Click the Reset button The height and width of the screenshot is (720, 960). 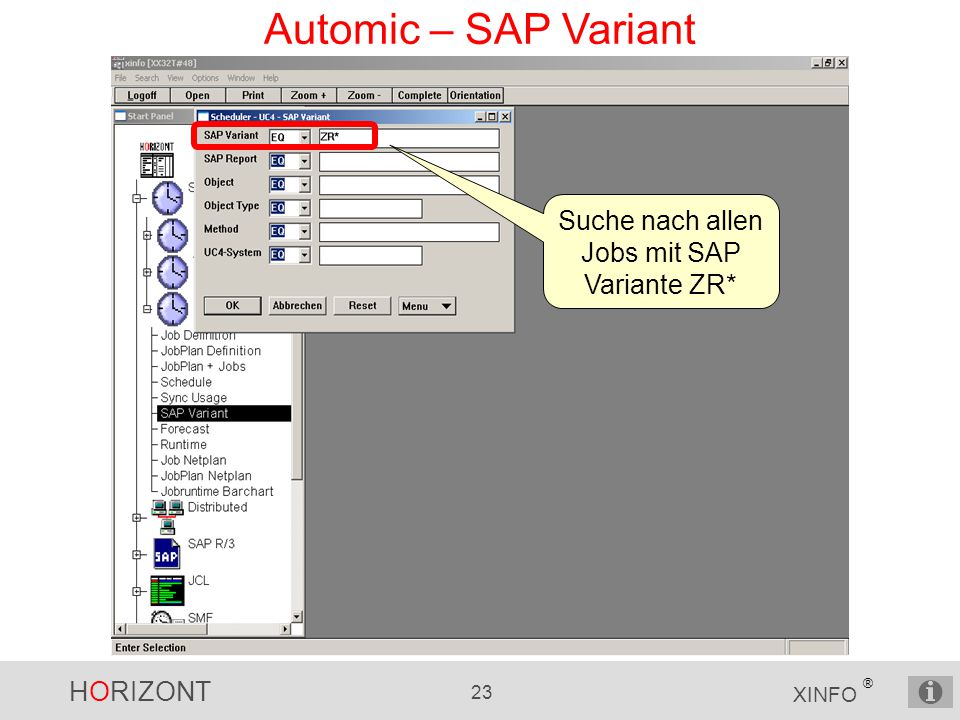362,306
